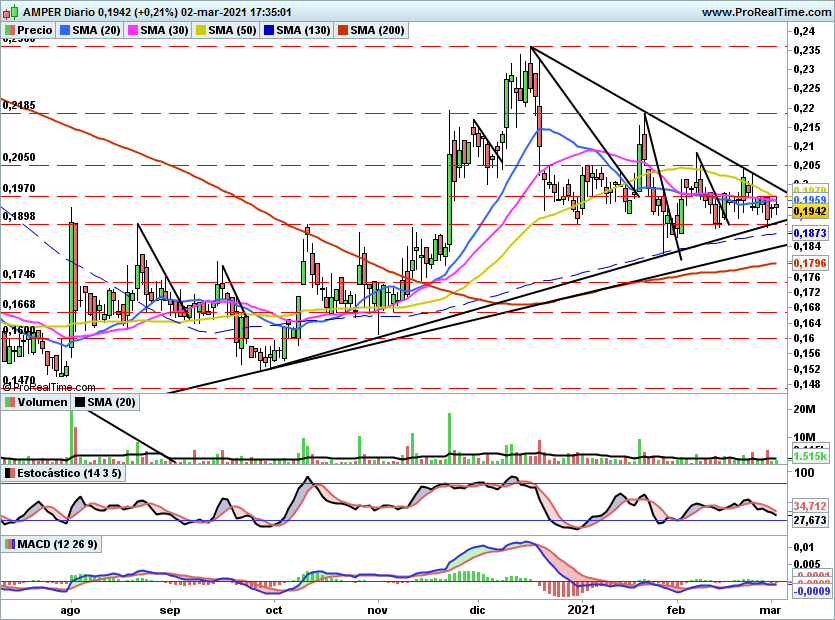Image resolution: width=835 pixels, height=620 pixels.
Task: Click the current price tag 0,1942
Action: pos(810,211)
